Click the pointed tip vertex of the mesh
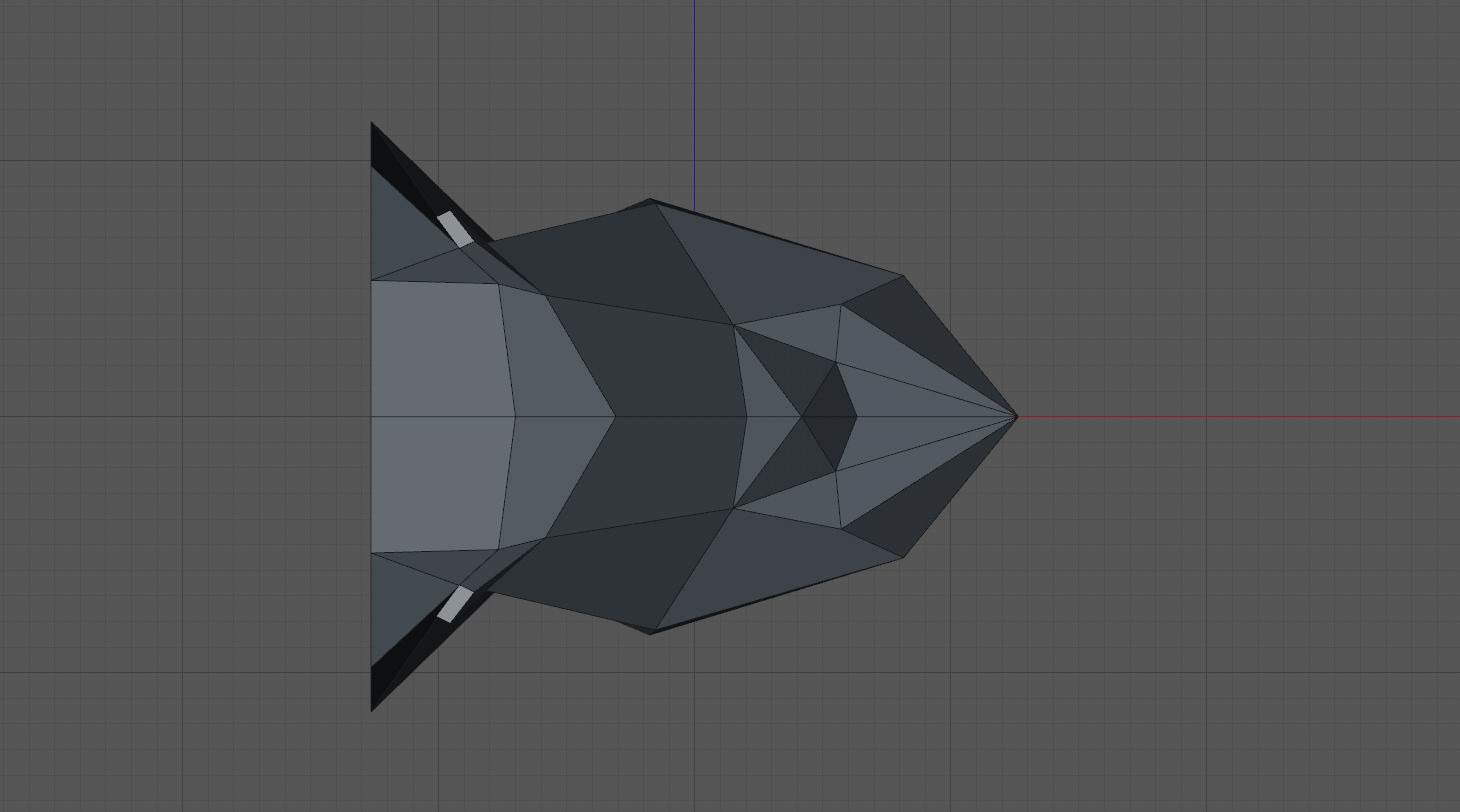 1016,416
